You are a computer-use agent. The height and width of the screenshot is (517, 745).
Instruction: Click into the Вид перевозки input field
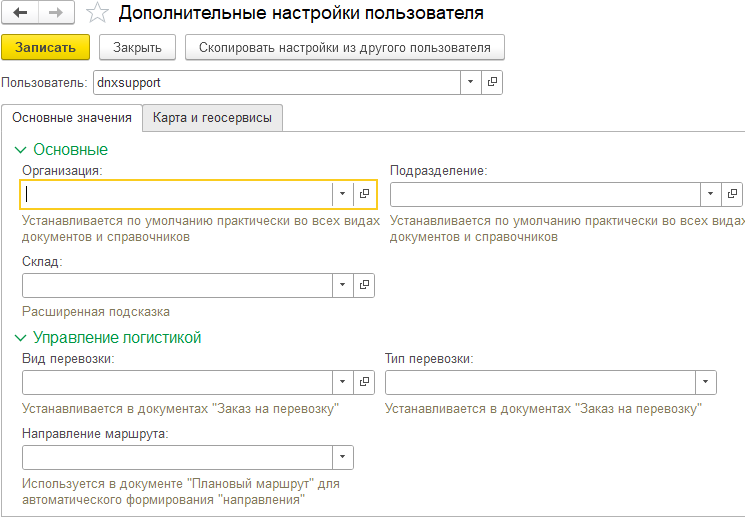coord(177,382)
